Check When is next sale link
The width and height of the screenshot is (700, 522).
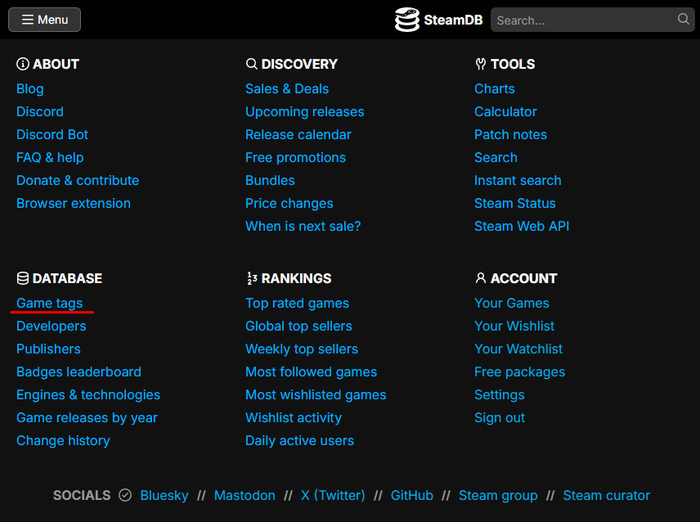pyautogui.click(x=303, y=226)
